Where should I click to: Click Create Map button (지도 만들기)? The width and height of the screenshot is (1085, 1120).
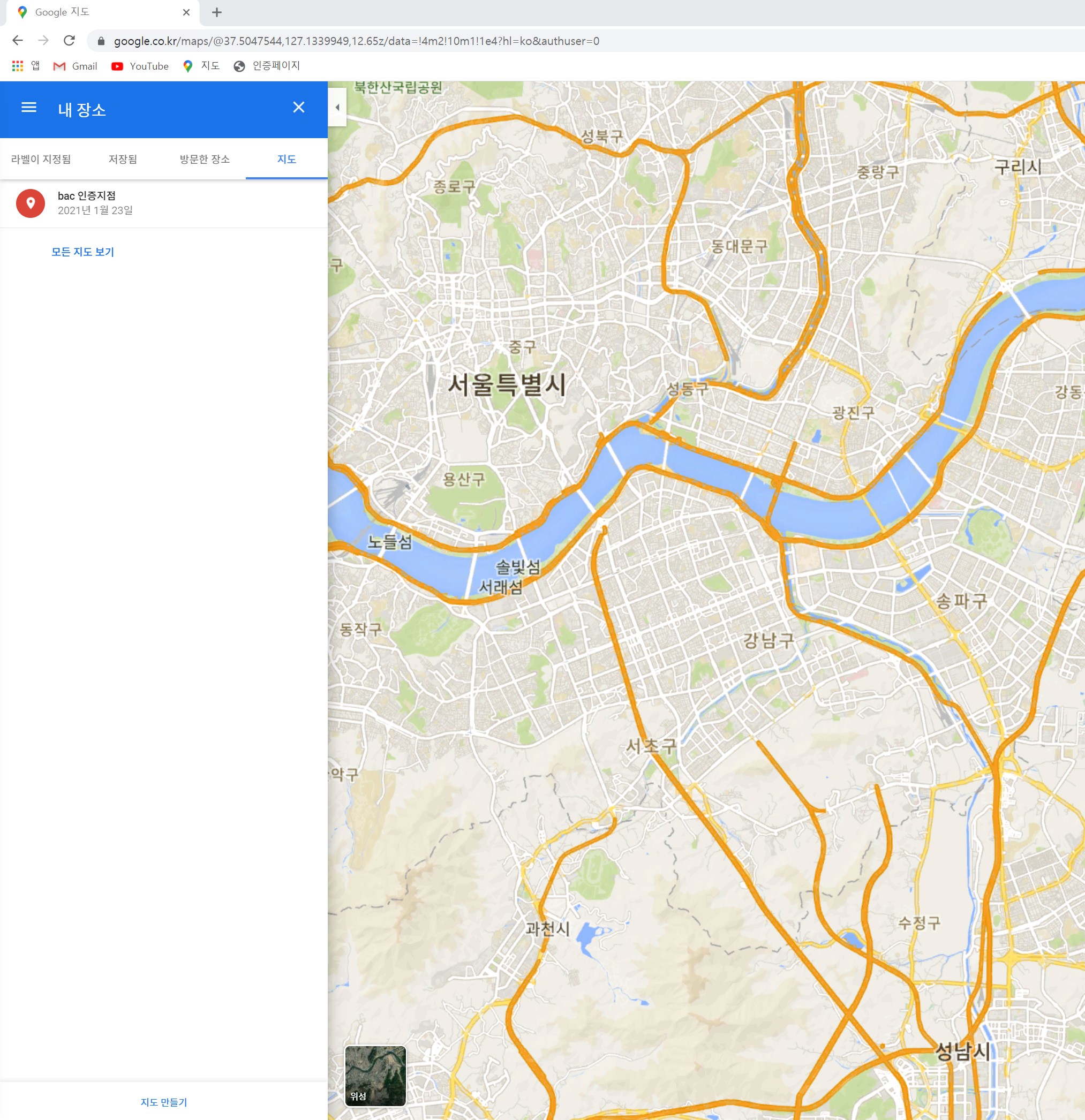(164, 1102)
